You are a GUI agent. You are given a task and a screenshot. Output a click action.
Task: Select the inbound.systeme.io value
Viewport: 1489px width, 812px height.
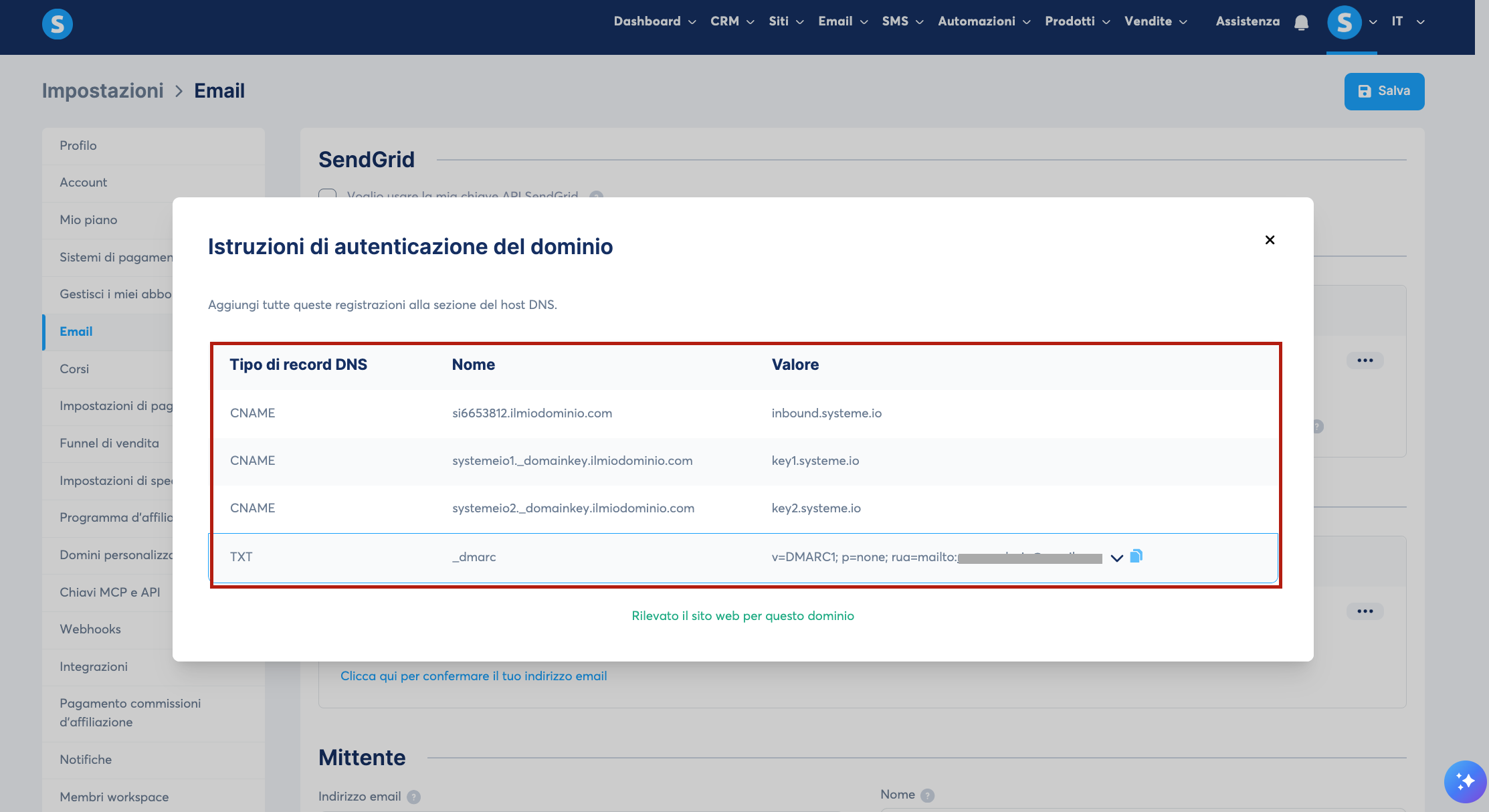coord(826,413)
